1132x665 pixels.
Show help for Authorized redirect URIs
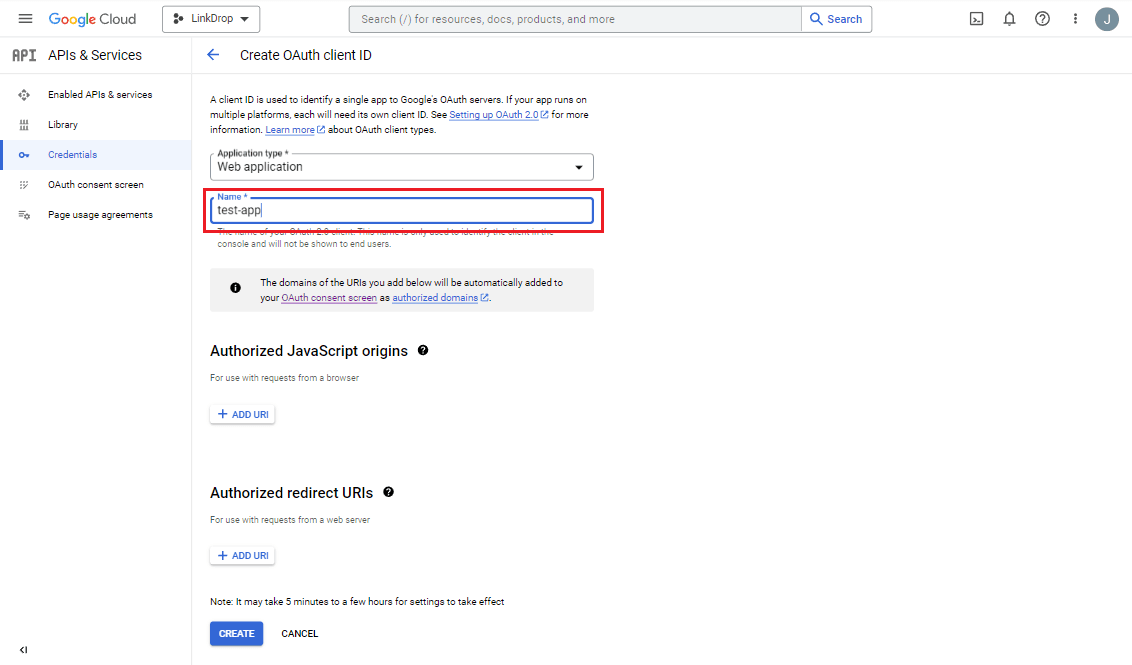pos(388,492)
